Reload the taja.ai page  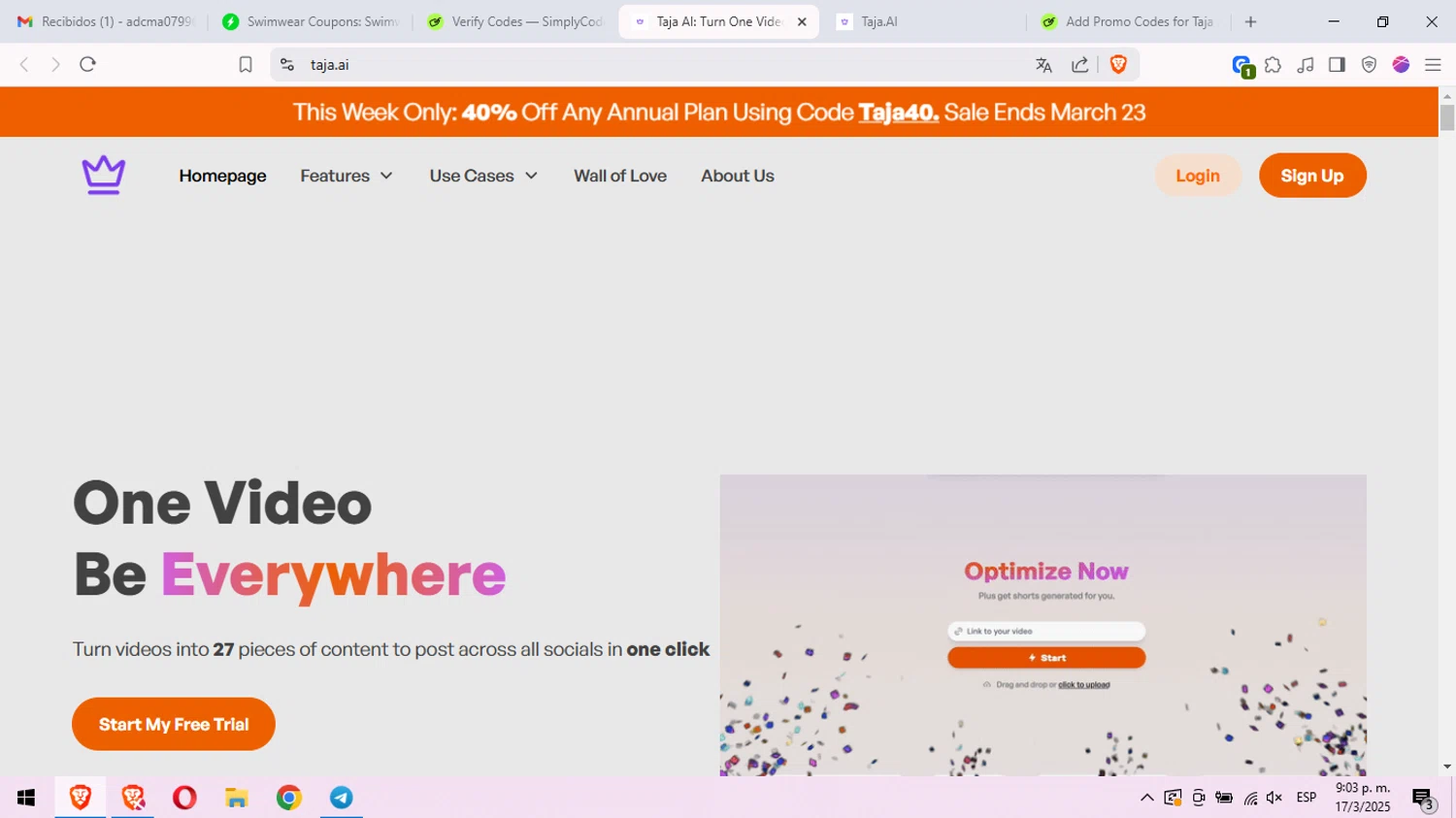coord(87,65)
